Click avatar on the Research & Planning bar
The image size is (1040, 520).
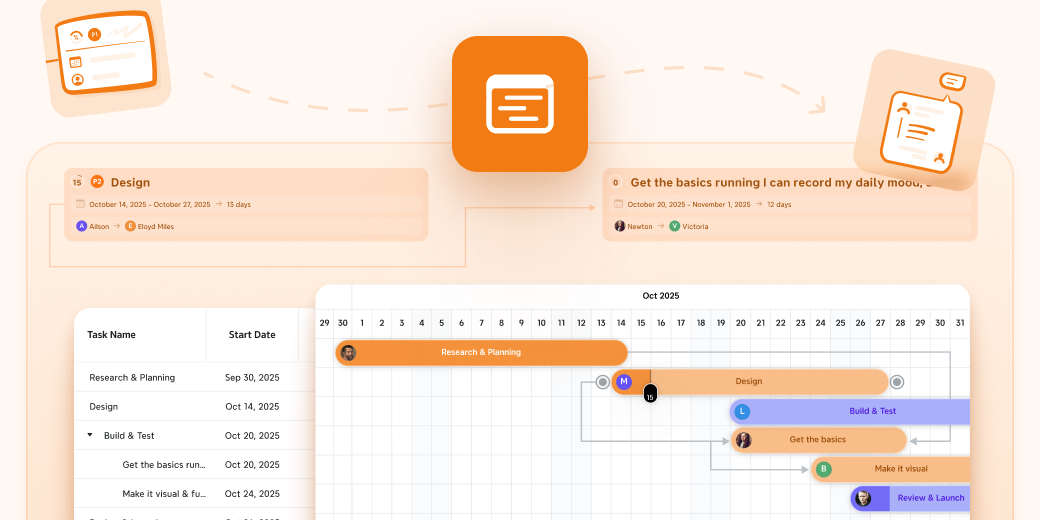[348, 353]
